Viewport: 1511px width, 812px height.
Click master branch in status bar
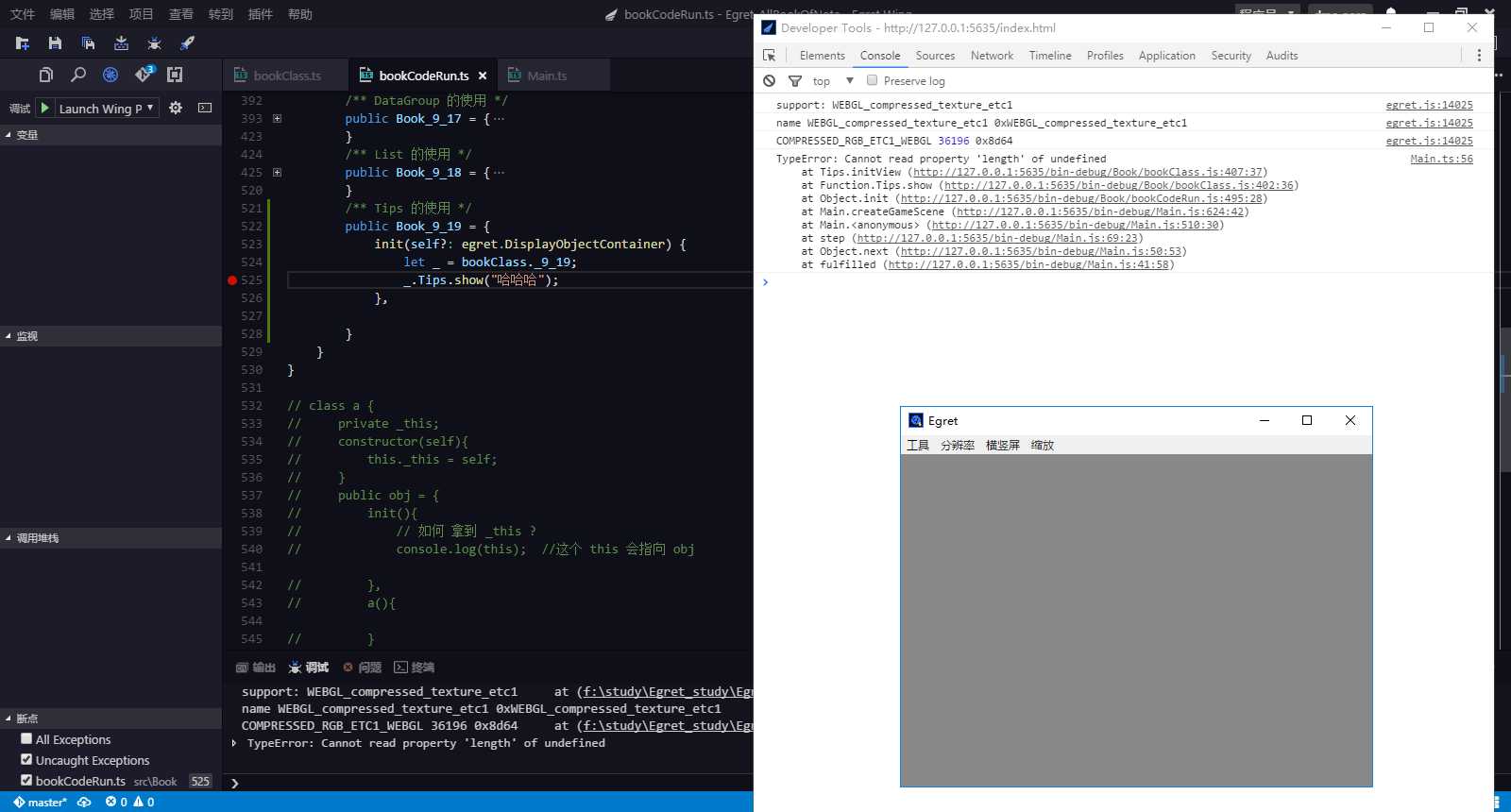click(x=40, y=803)
